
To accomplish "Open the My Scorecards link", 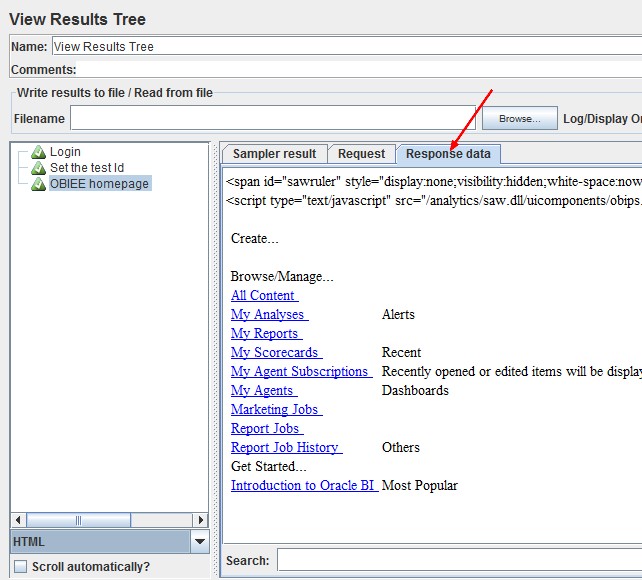I will pos(276,352).
